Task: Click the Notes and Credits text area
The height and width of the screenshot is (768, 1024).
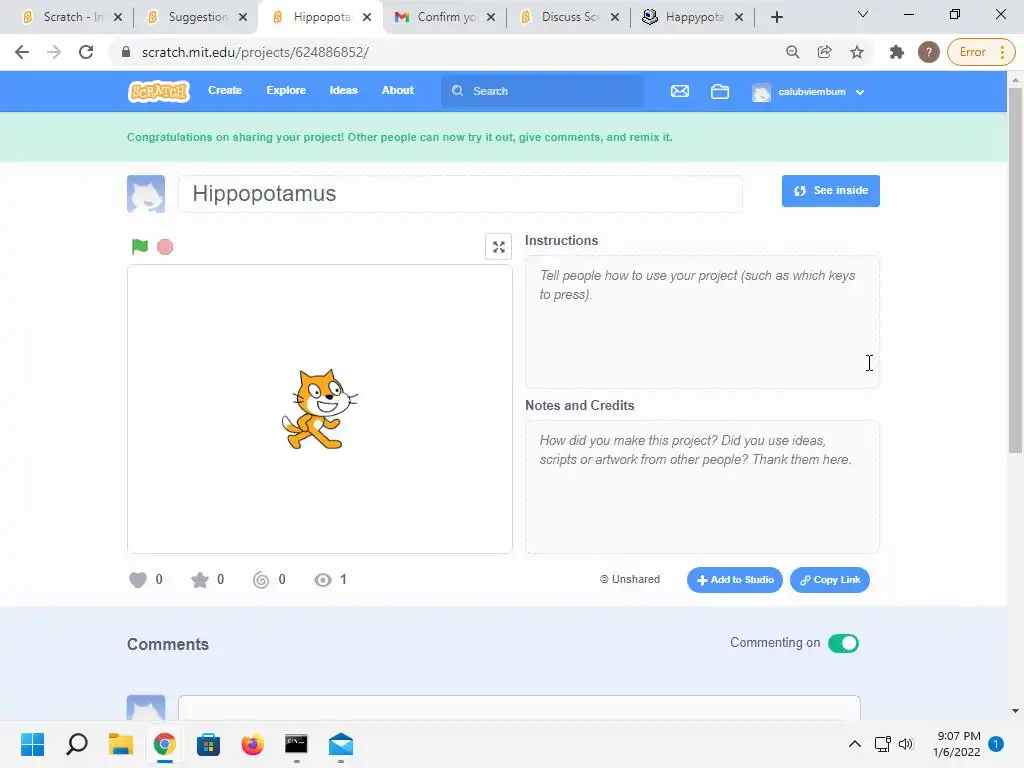Action: [702, 487]
